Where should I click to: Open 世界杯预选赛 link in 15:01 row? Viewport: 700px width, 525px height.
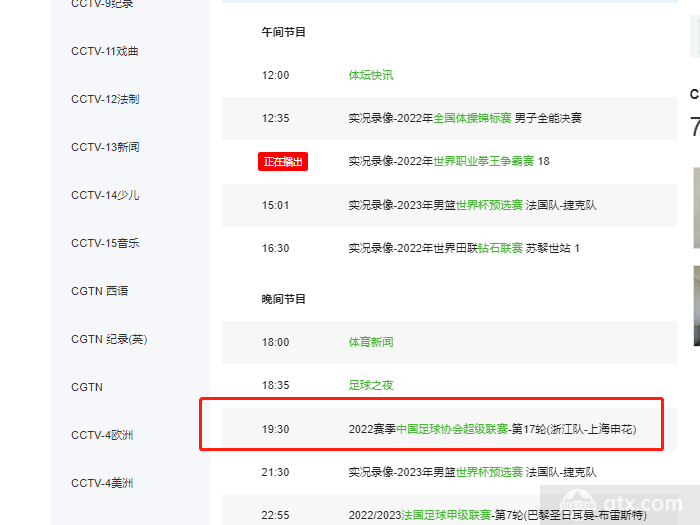pos(489,205)
